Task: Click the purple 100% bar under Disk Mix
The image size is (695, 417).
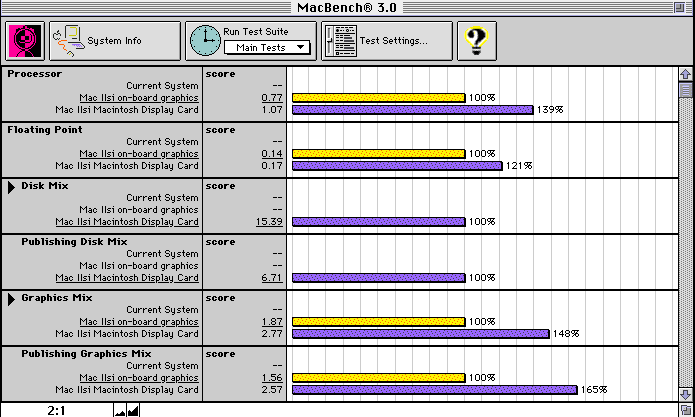Action: pyautogui.click(x=379, y=222)
